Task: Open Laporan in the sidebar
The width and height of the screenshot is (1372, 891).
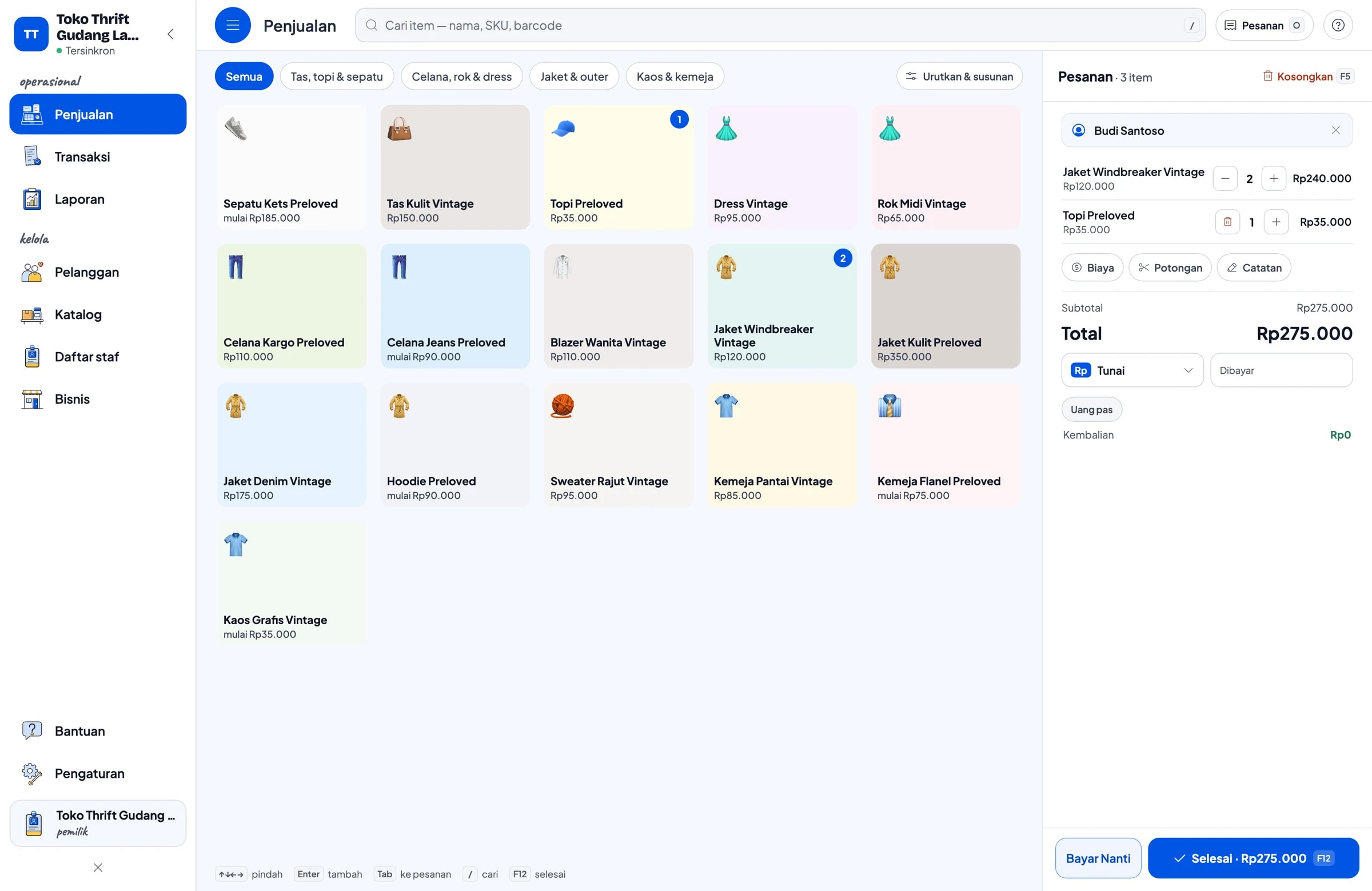Action: click(98, 199)
